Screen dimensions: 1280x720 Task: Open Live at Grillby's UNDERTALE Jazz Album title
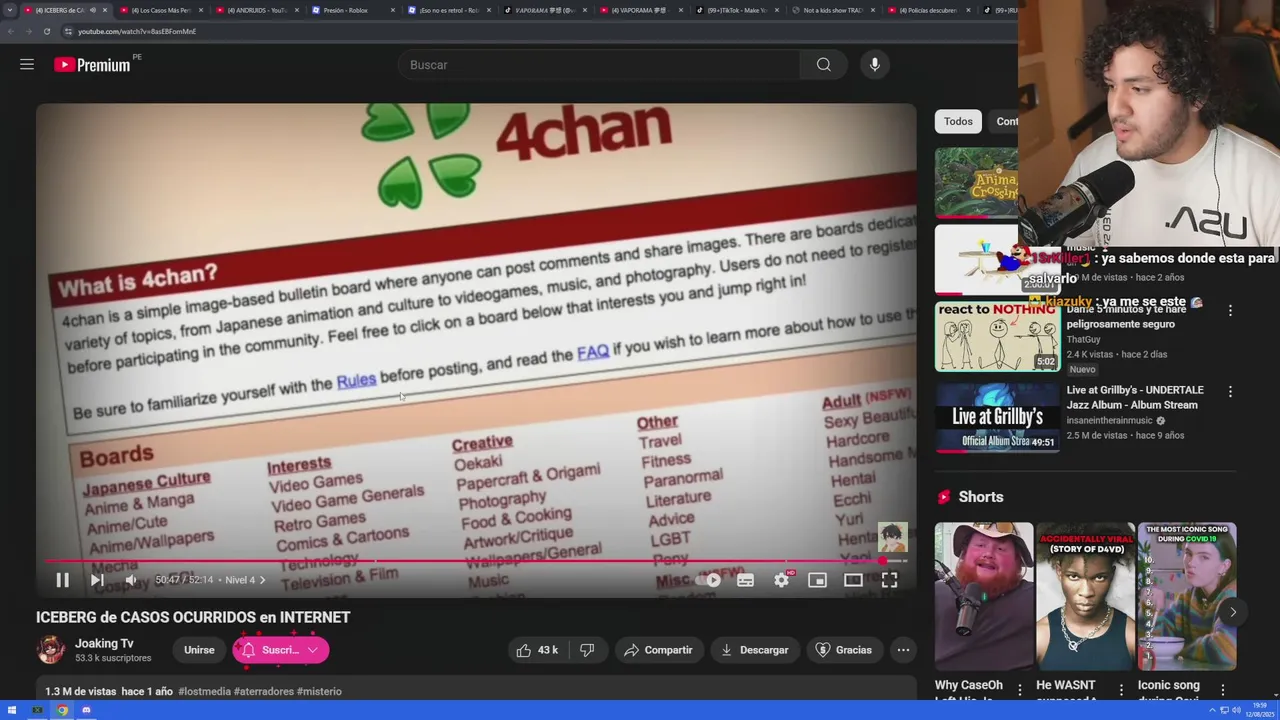click(1135, 397)
